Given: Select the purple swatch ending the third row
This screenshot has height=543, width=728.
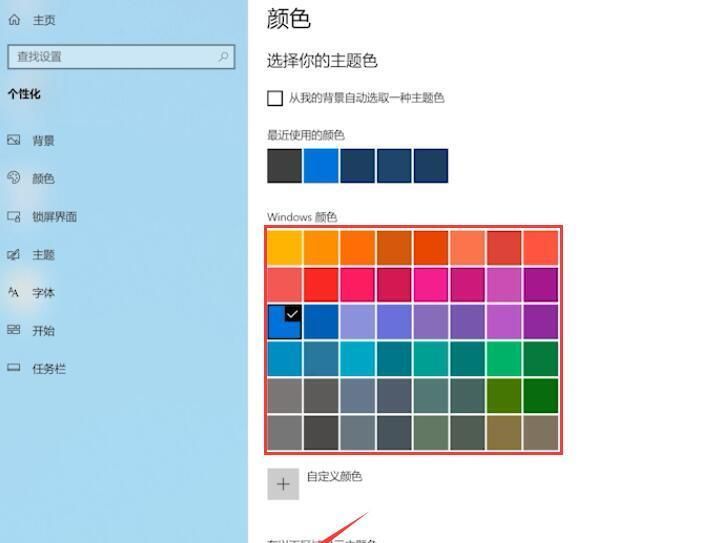Looking at the screenshot, I should 541,322.
